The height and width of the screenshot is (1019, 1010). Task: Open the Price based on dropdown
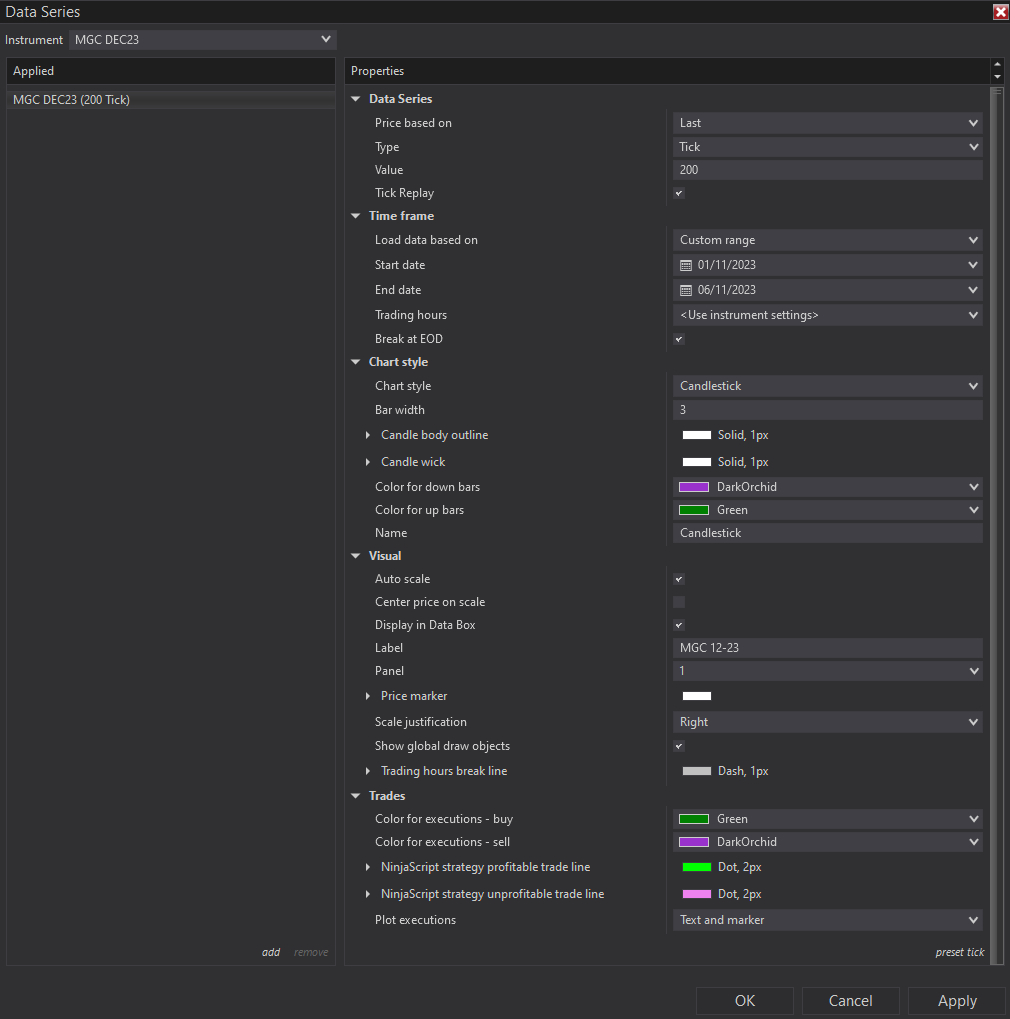pyautogui.click(x=827, y=123)
